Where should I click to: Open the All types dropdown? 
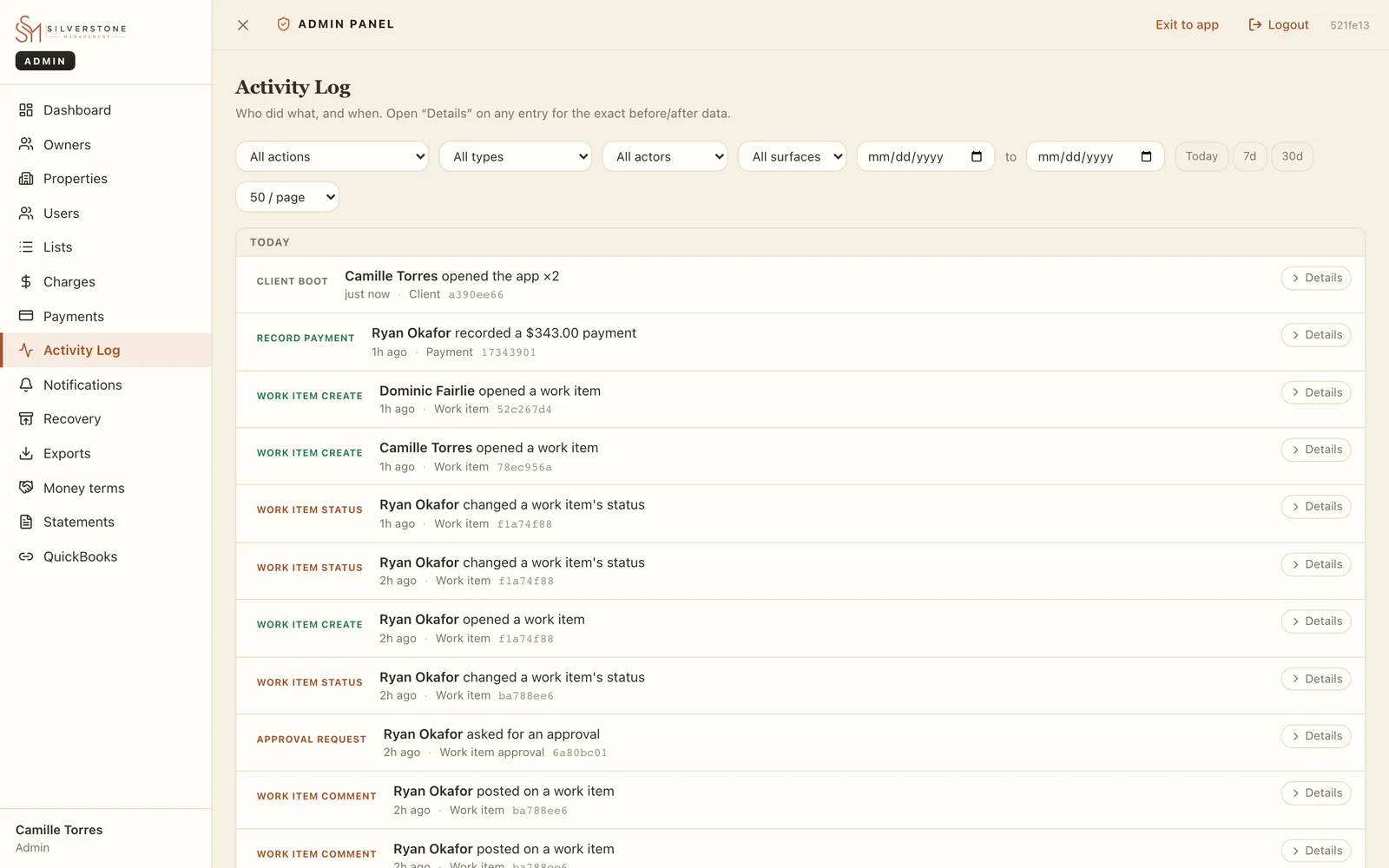516,156
